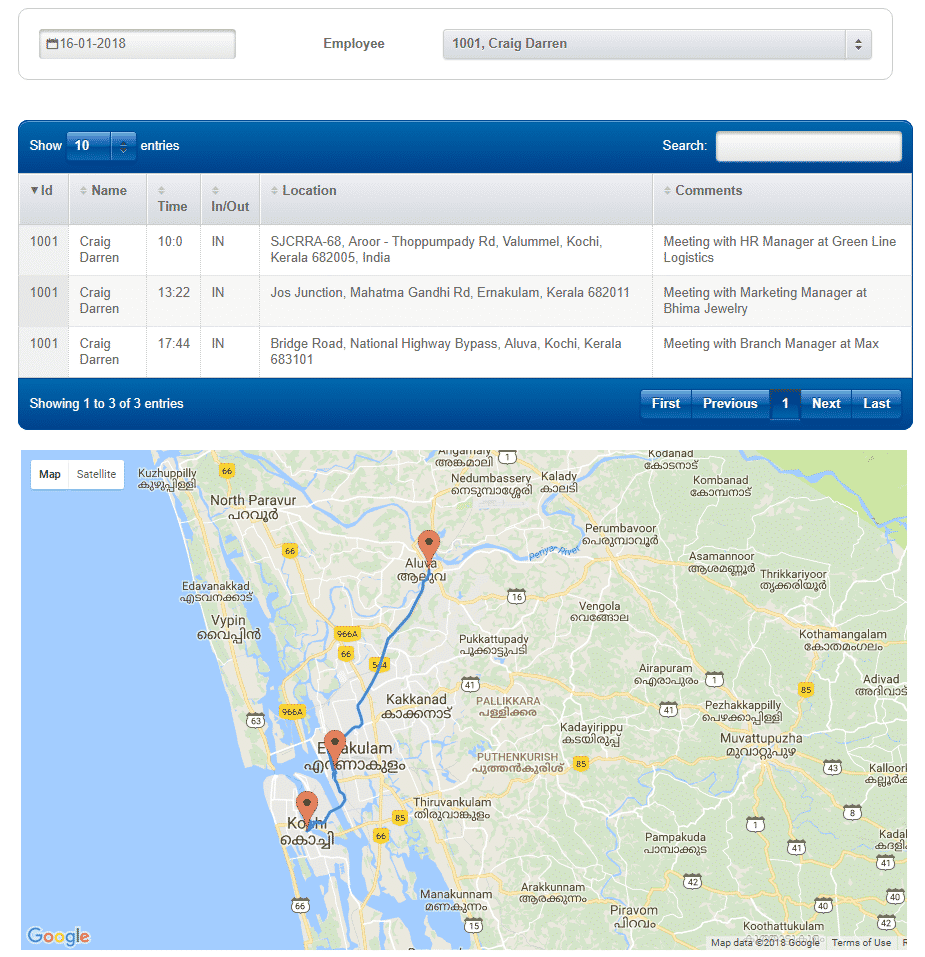Open the Employee dropdown showing Craig Darren
925x957 pixels.
click(657, 44)
